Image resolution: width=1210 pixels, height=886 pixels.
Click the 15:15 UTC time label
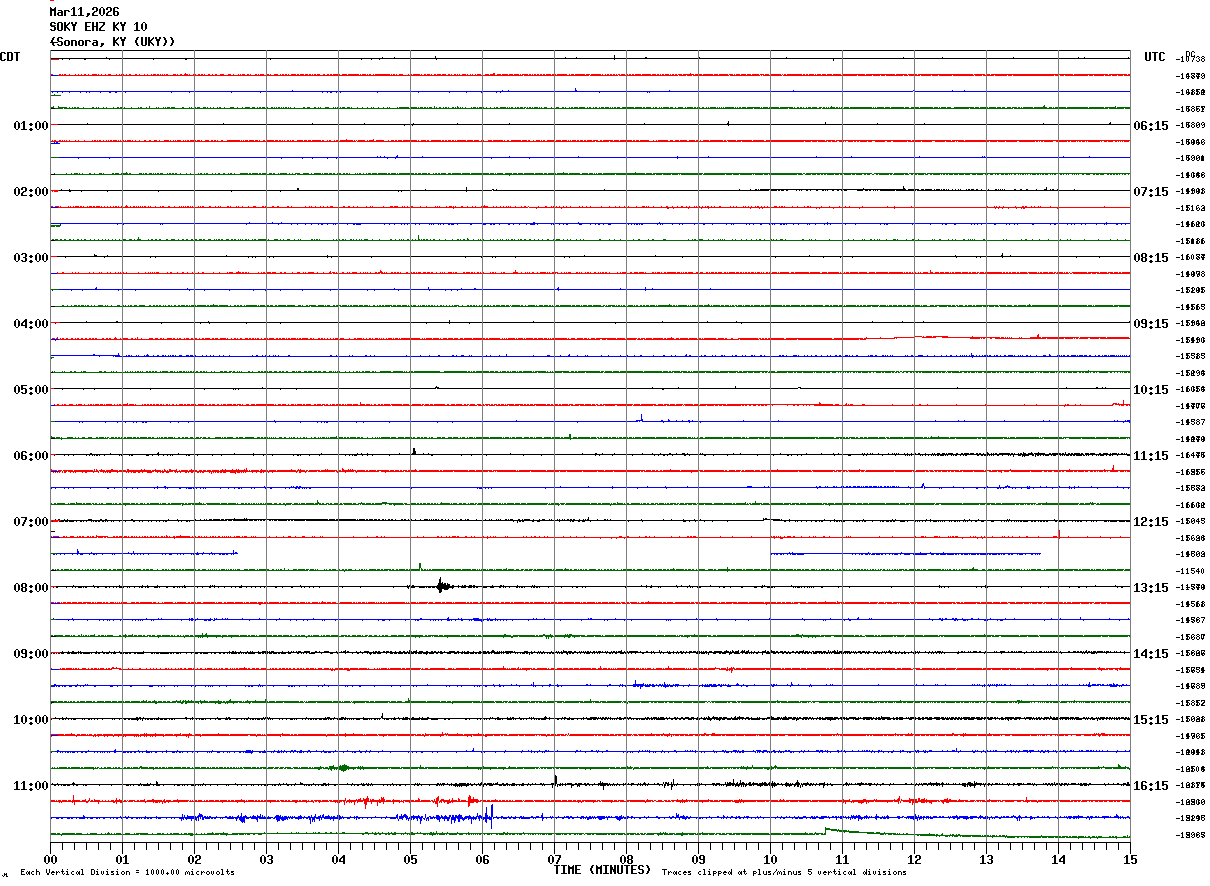point(1150,719)
